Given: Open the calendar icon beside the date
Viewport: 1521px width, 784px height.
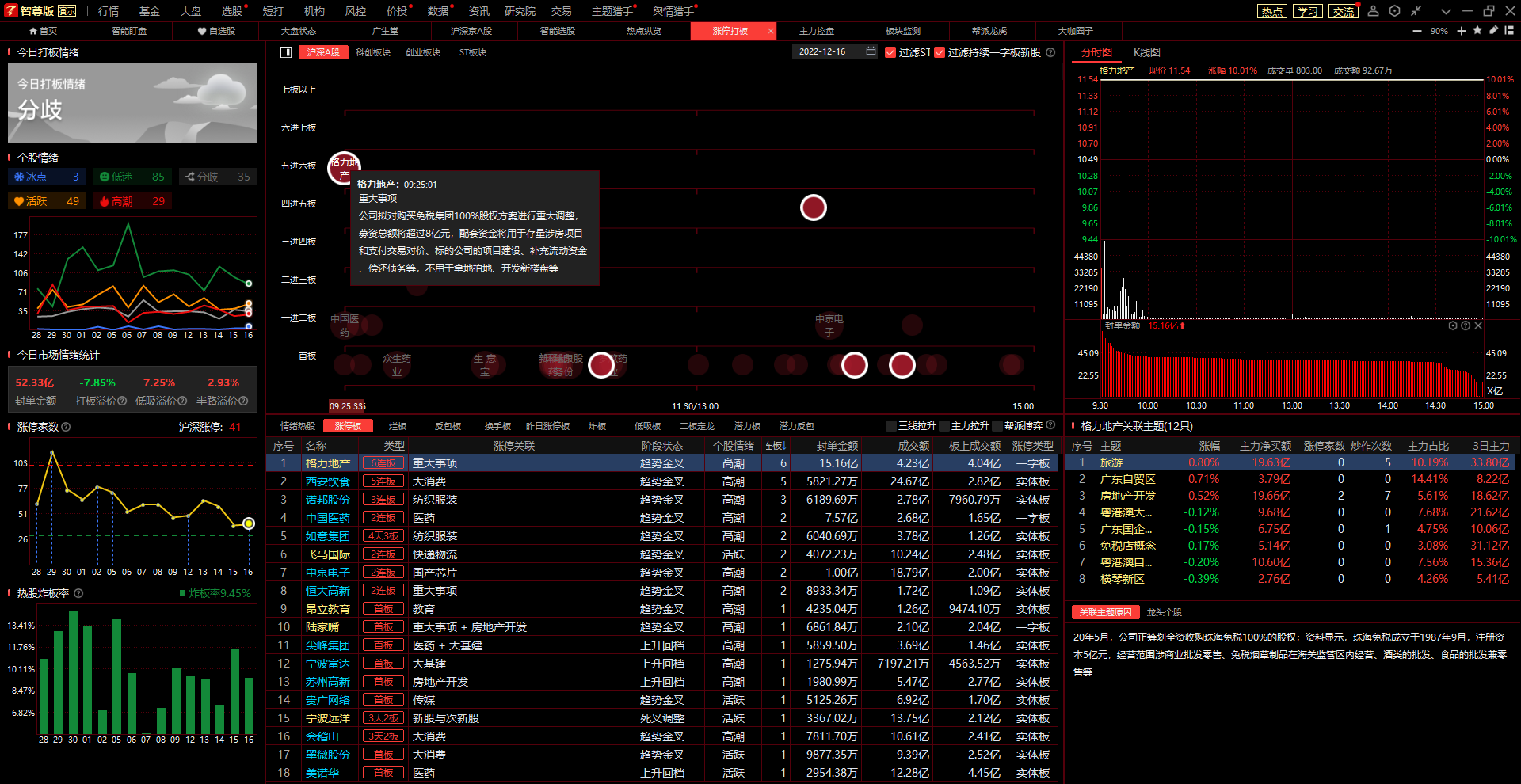Looking at the screenshot, I should tap(871, 51).
